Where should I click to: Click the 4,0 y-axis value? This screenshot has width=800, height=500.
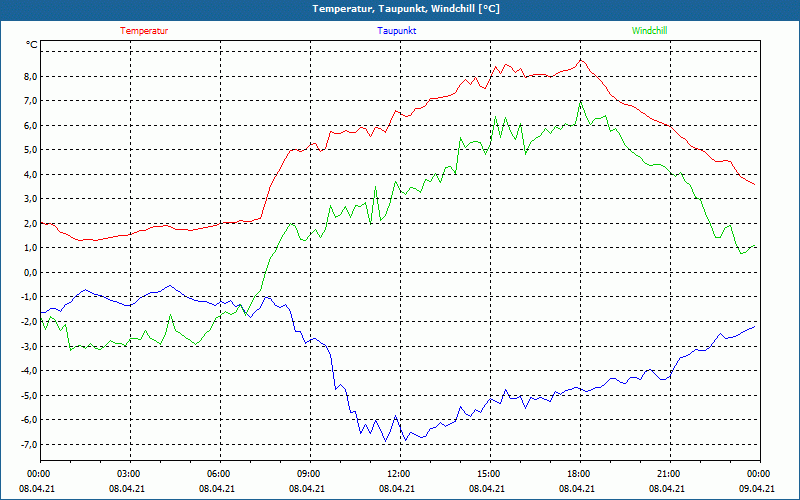click(31, 174)
